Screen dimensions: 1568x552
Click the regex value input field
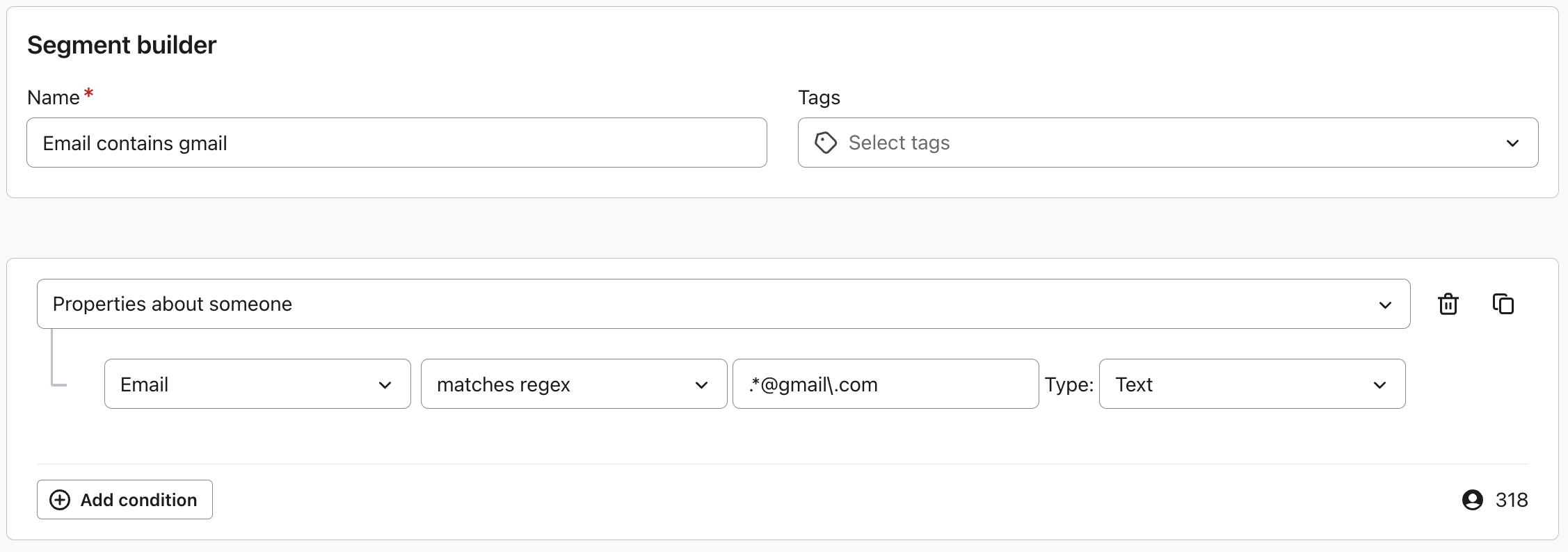pyautogui.click(x=885, y=384)
